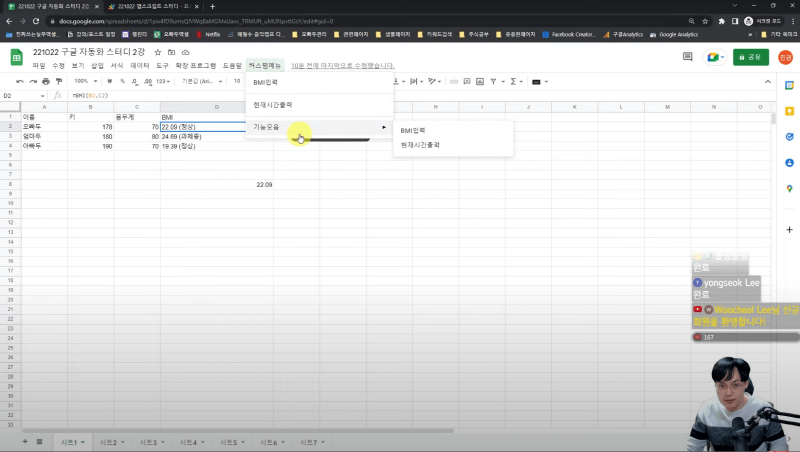This screenshot has width=800, height=452.
Task: Open Google Maps side panel
Action: coord(789,189)
